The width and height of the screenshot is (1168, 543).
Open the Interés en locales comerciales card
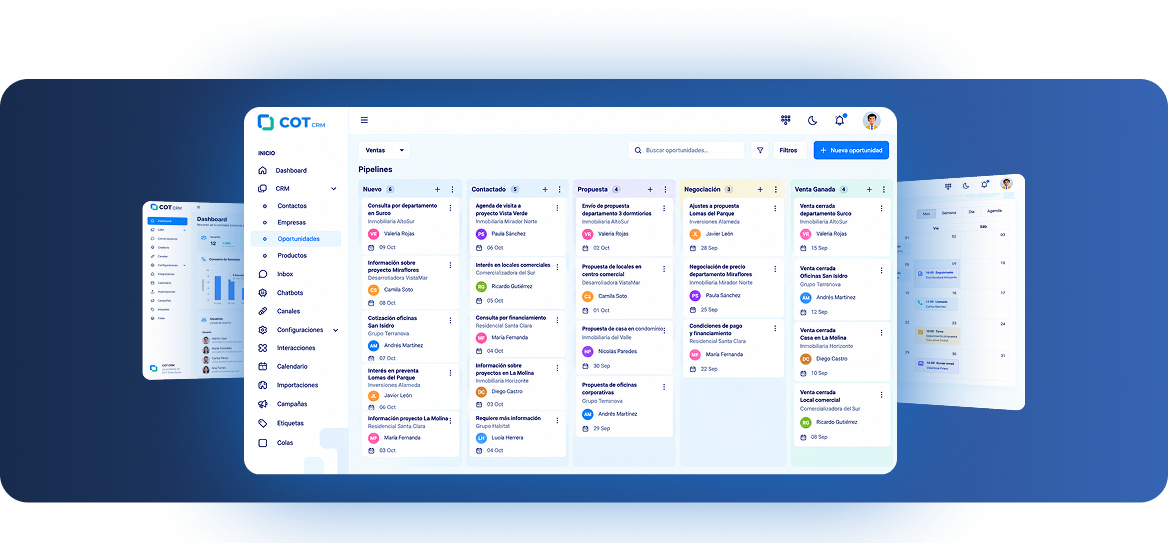(518, 282)
